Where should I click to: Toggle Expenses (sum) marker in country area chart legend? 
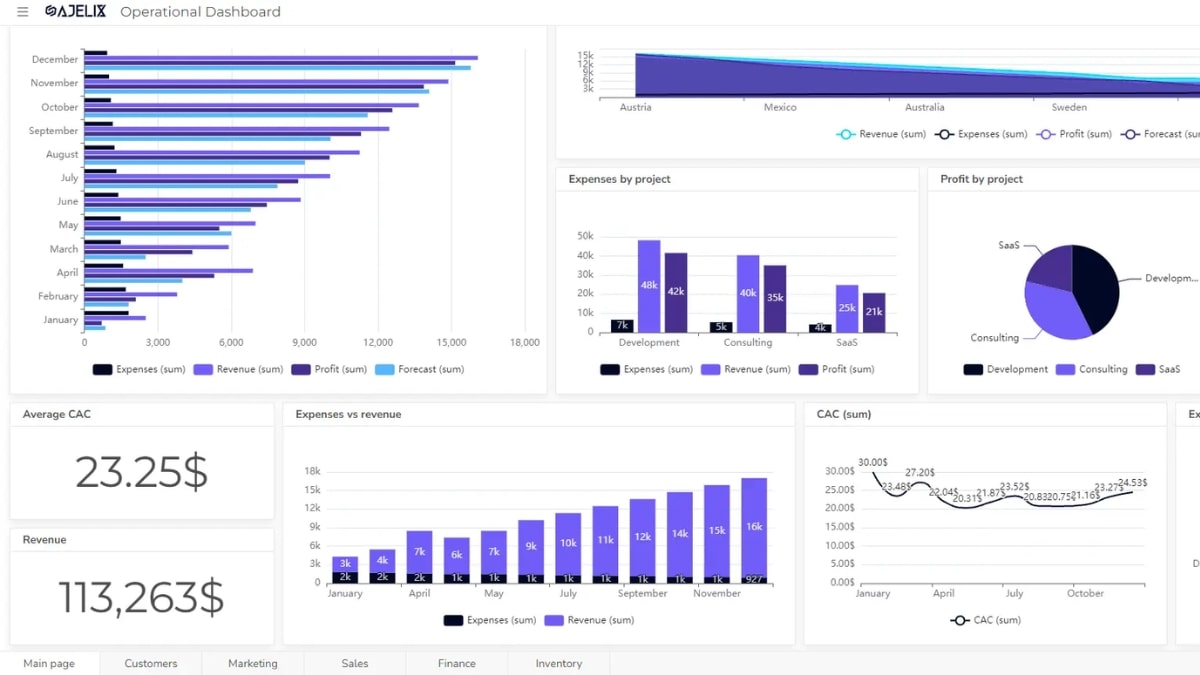pos(944,134)
